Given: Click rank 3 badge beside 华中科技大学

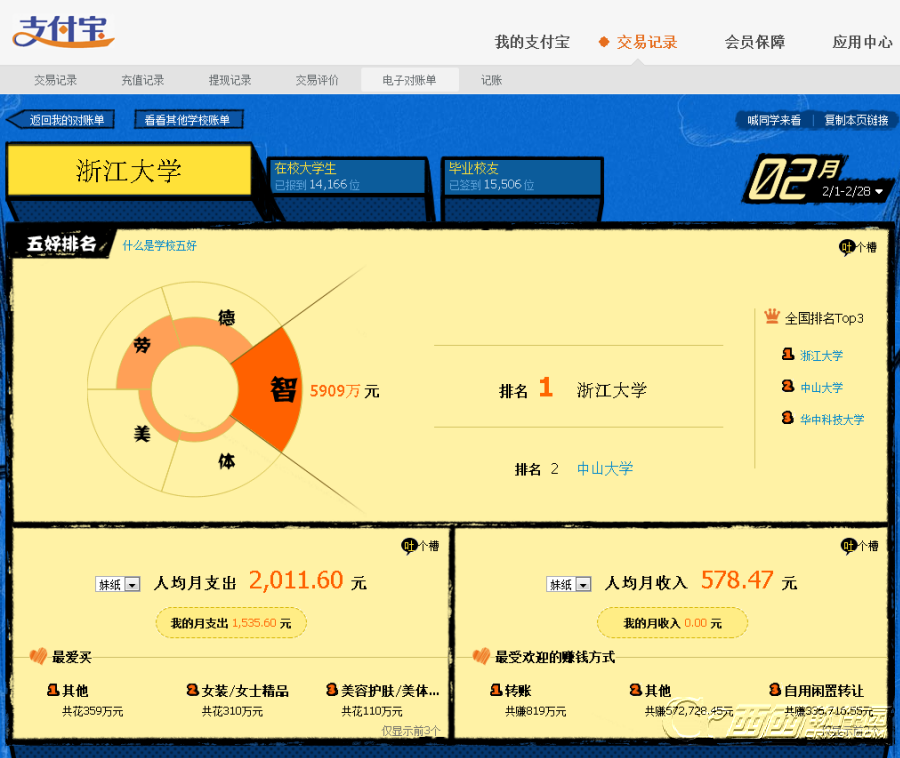Looking at the screenshot, I should click(788, 418).
